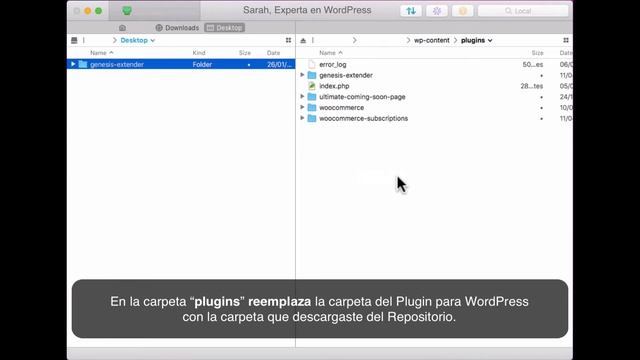Sort left pane by Name column
This screenshot has height=360, width=640.
102,53
